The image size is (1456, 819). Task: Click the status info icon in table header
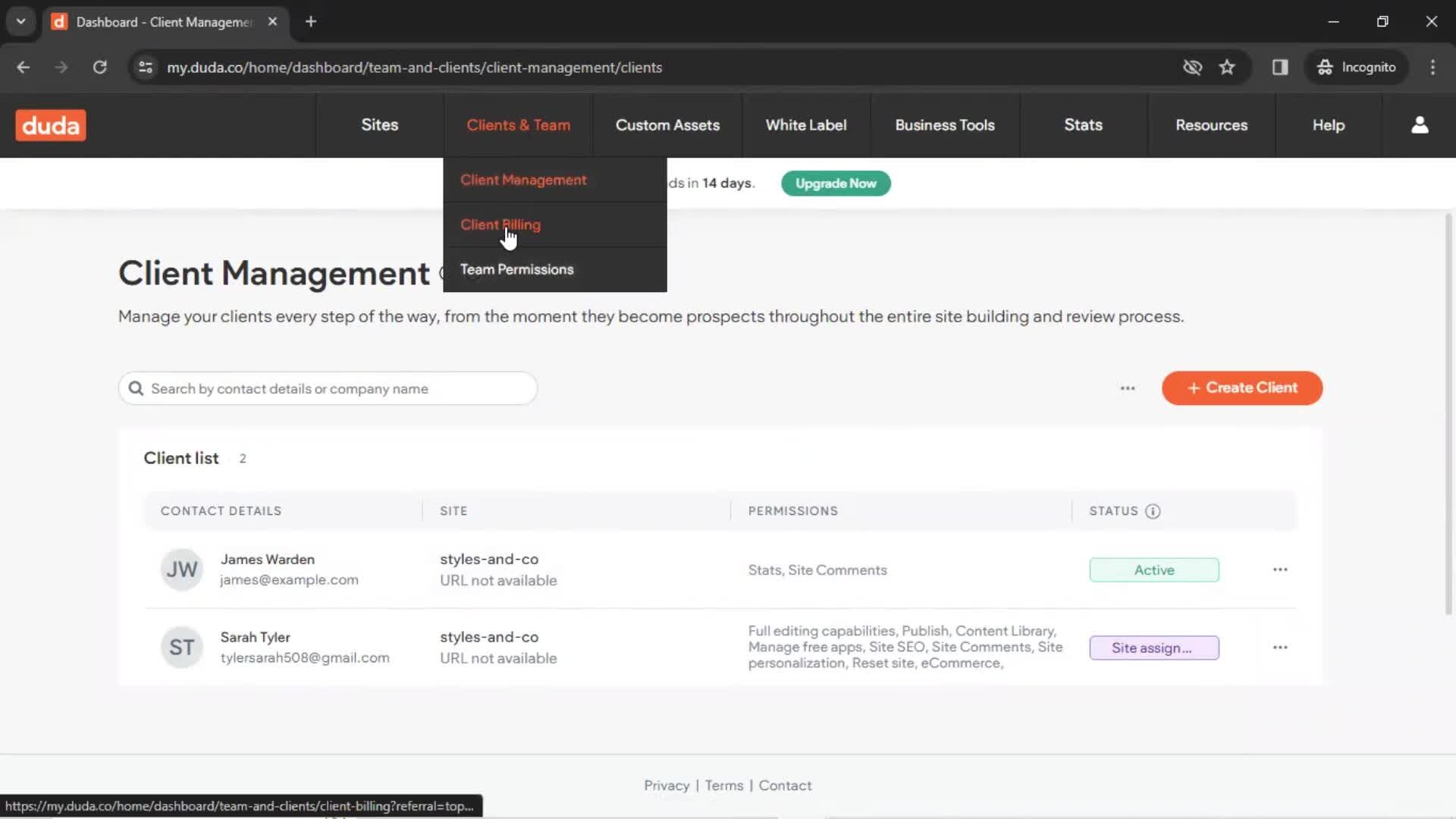pyautogui.click(x=1153, y=511)
